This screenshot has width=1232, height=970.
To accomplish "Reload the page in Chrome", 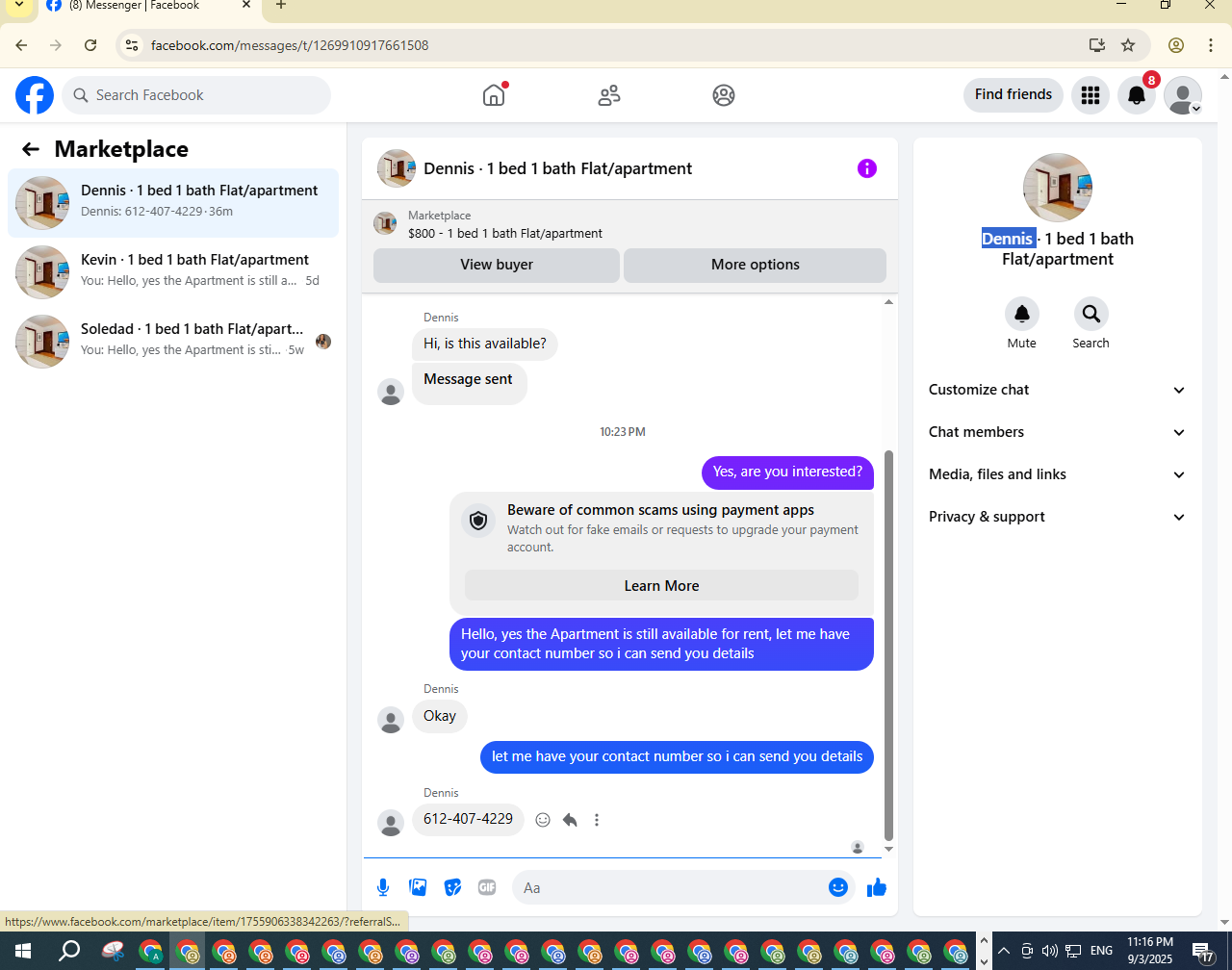I will 90,45.
